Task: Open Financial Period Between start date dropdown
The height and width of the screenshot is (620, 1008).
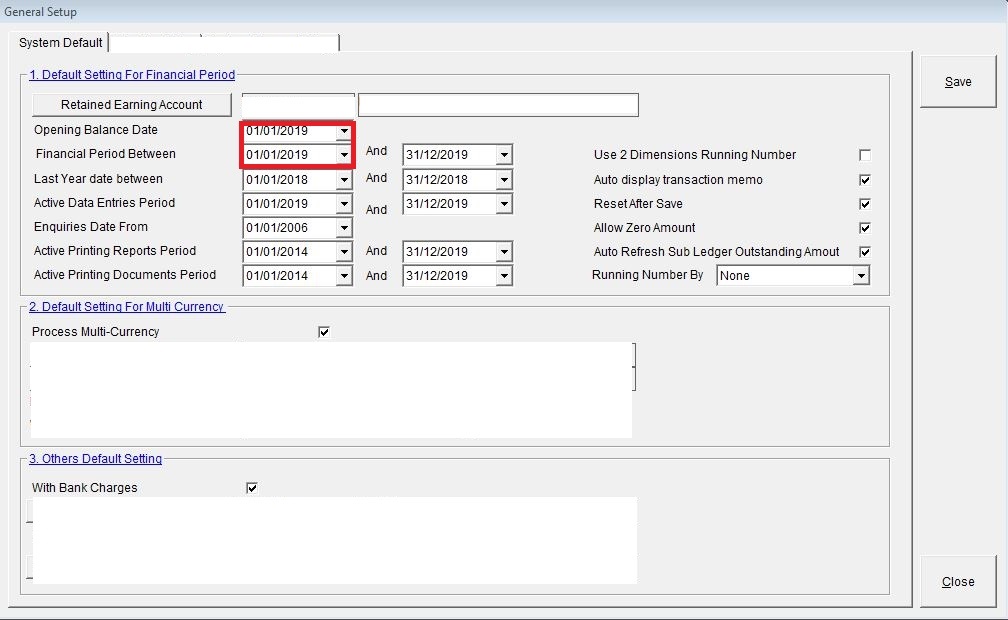Action: (344, 155)
